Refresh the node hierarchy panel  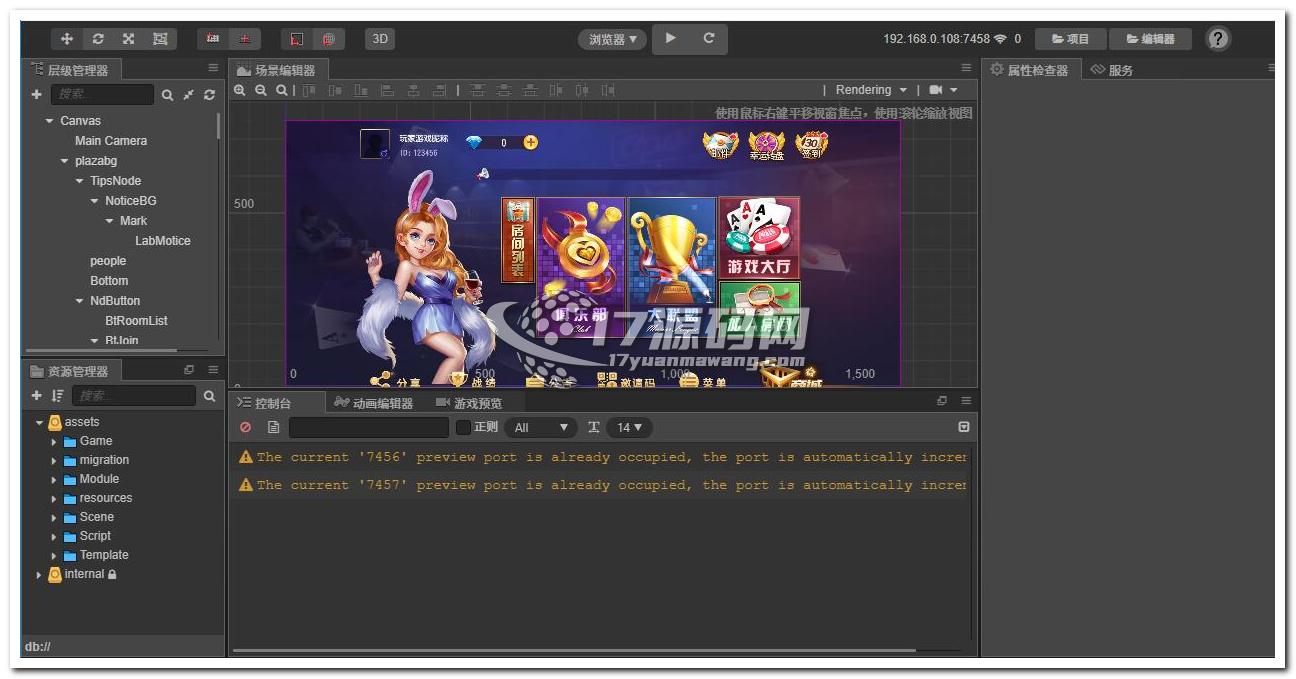[209, 95]
